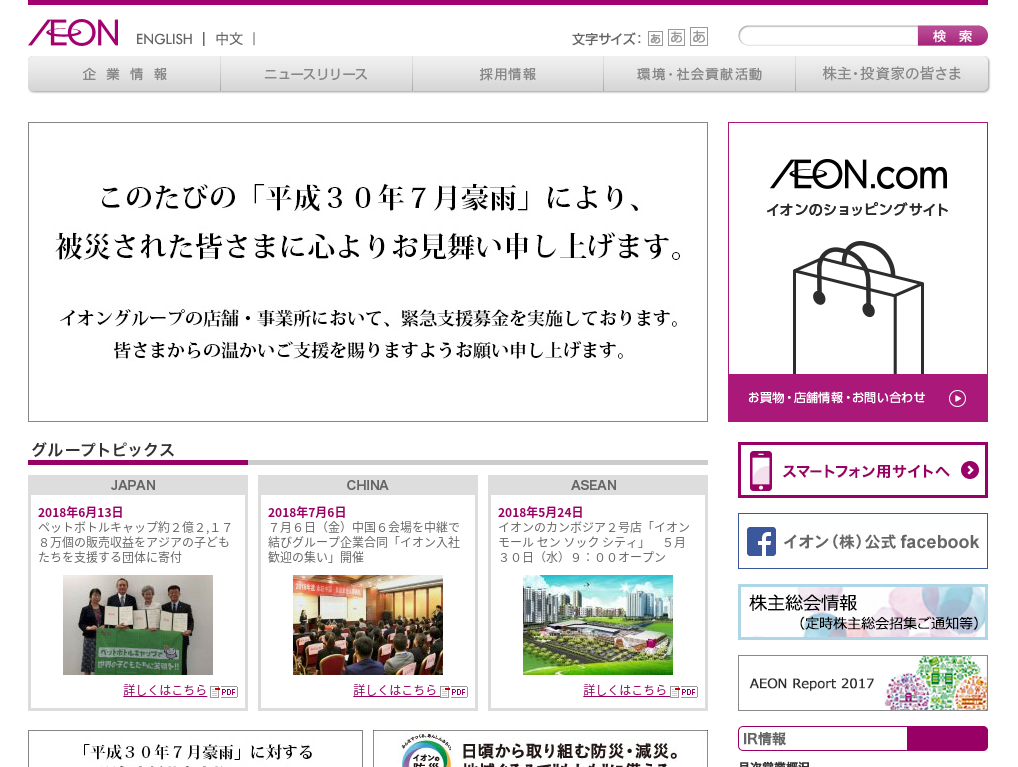Open the bottle cap donation photo thumbnail
The image size is (1018, 767).
(x=138, y=625)
